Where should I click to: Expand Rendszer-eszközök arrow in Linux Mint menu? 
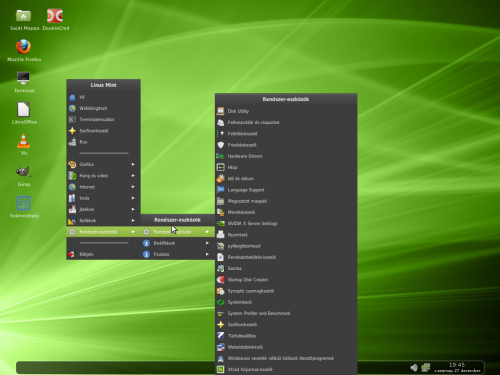point(133,232)
